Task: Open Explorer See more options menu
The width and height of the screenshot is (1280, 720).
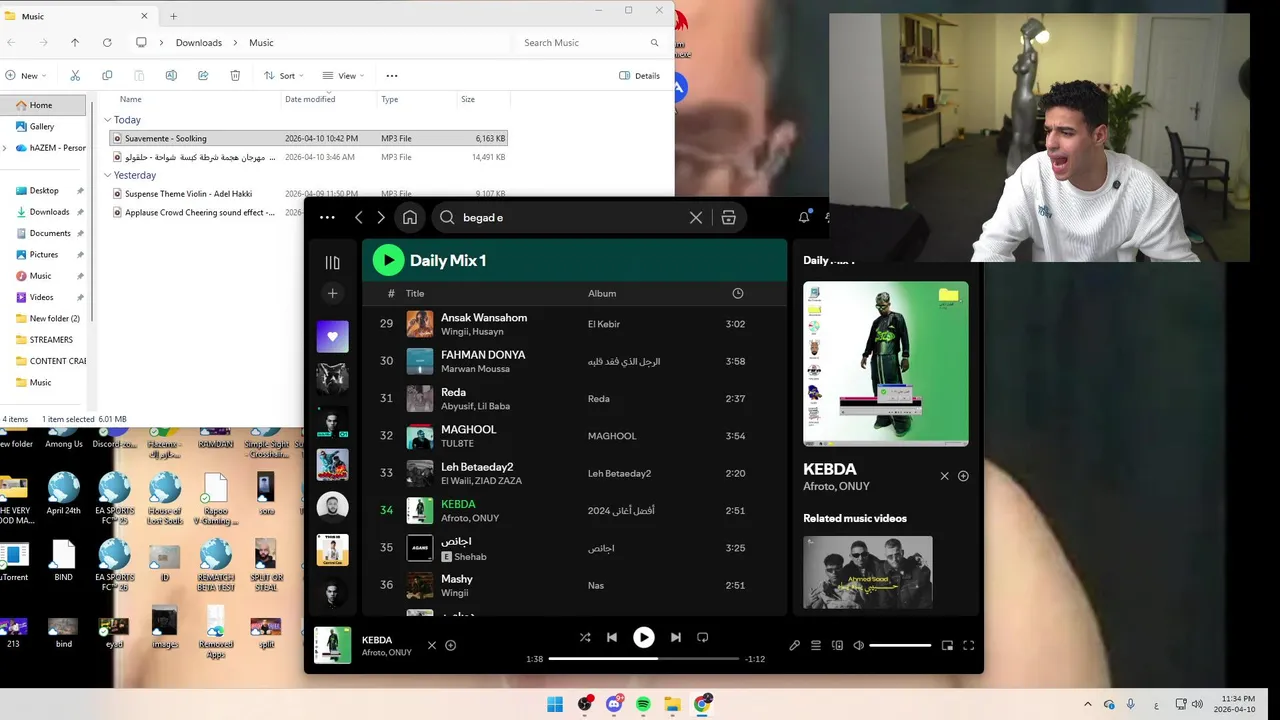Action: (392, 75)
